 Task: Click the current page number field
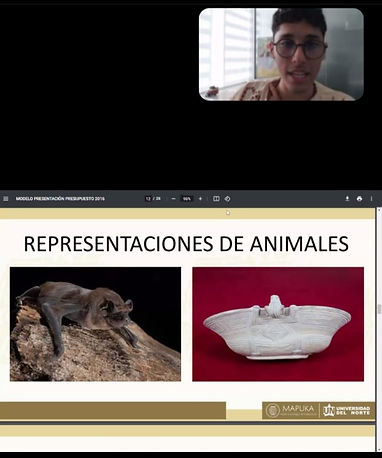(x=148, y=199)
